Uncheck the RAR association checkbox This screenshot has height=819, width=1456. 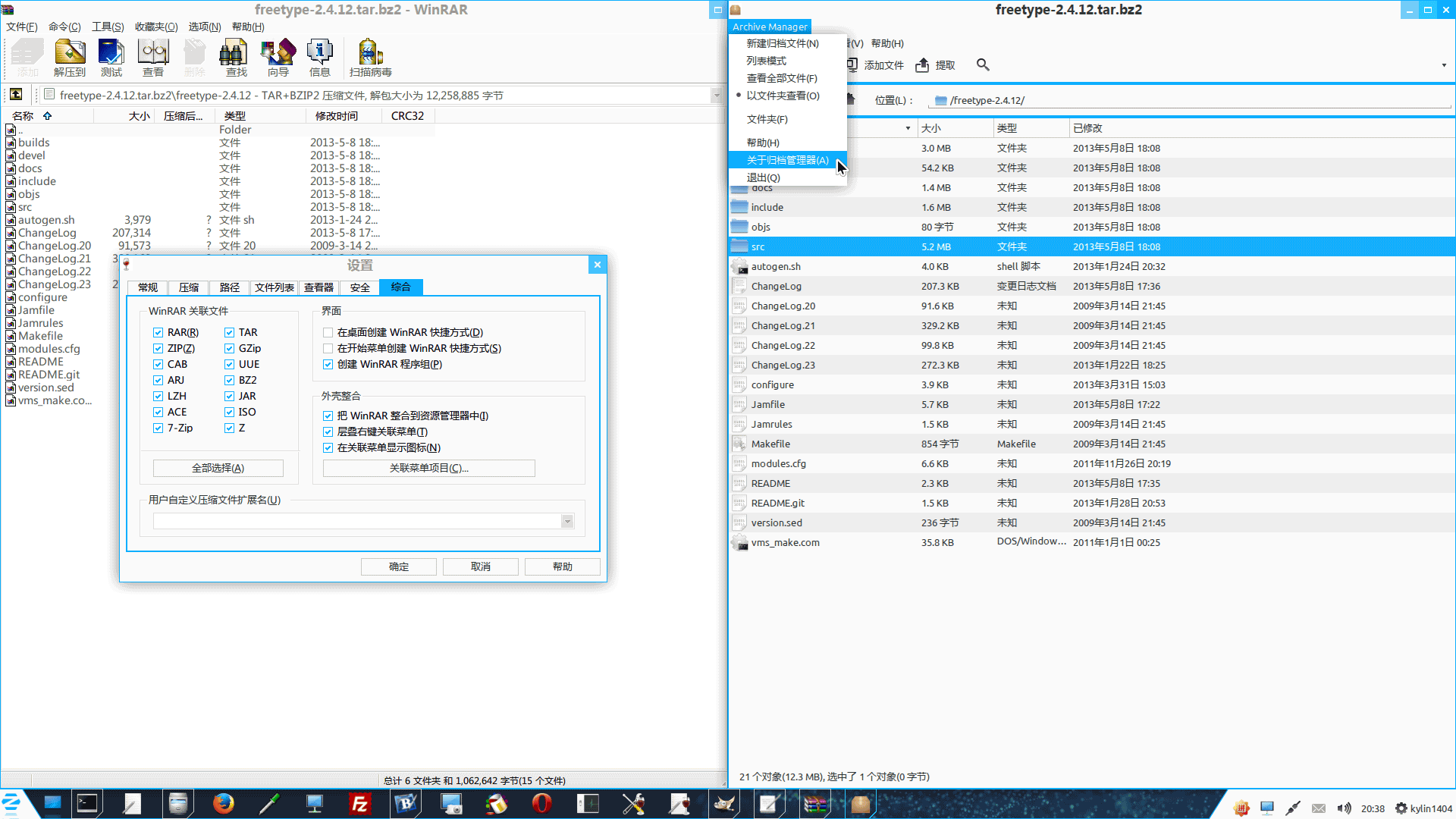[158, 332]
